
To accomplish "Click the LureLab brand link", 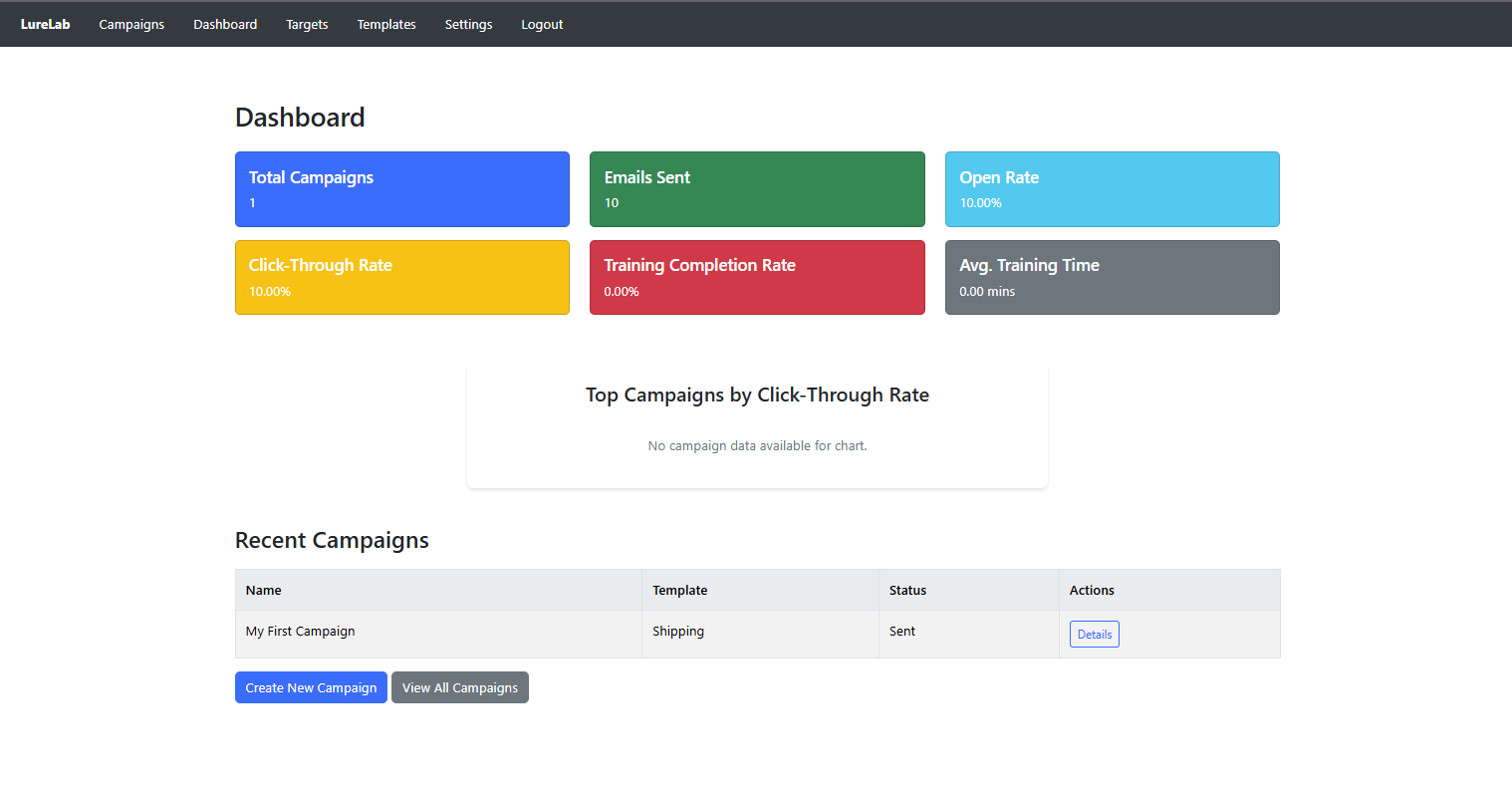I will click(x=45, y=25).
